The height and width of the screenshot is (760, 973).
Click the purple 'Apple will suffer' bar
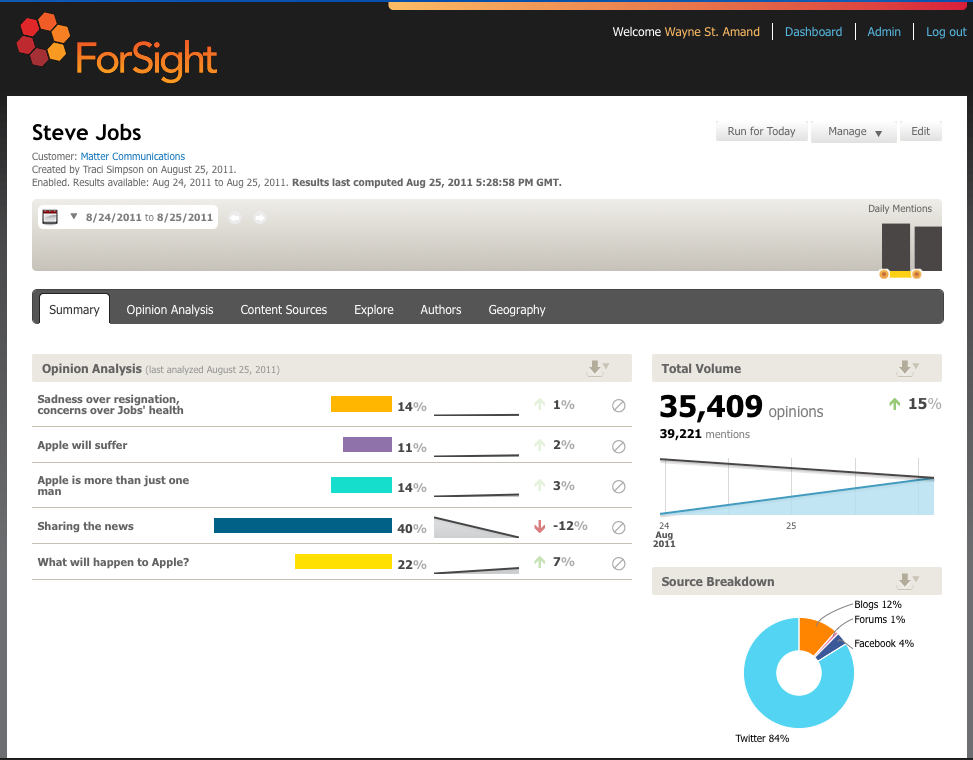tap(367, 444)
